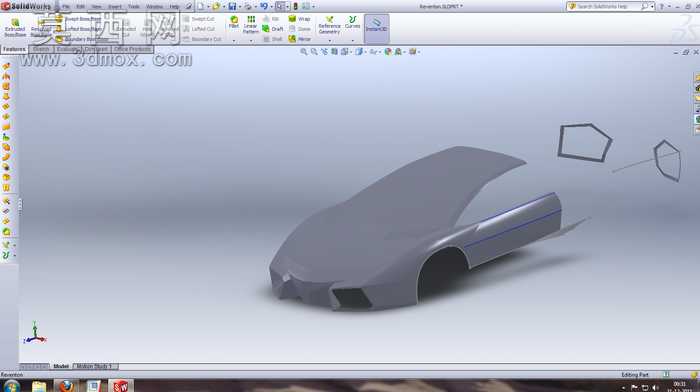
Task: Open the File menu
Action: (66, 7)
